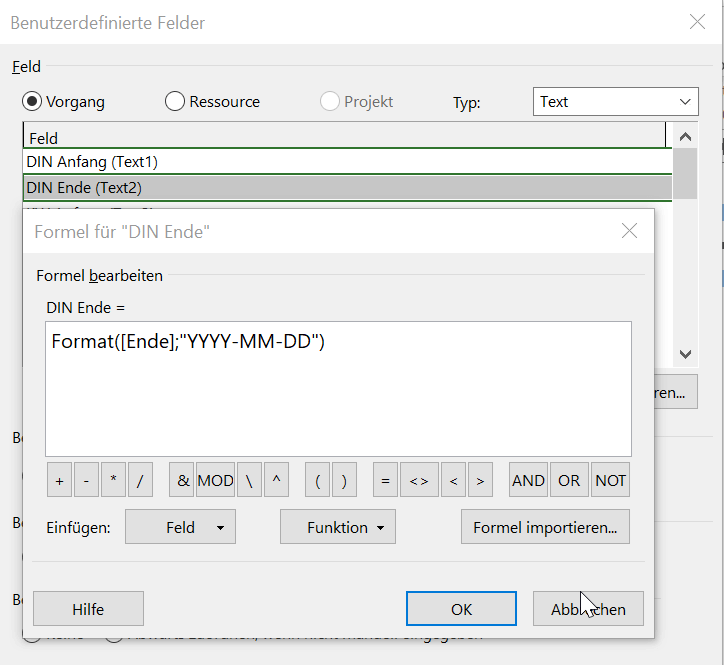Screen dimensions: 724x665
Task: Select the Vorgang radio button
Action: tap(33, 101)
